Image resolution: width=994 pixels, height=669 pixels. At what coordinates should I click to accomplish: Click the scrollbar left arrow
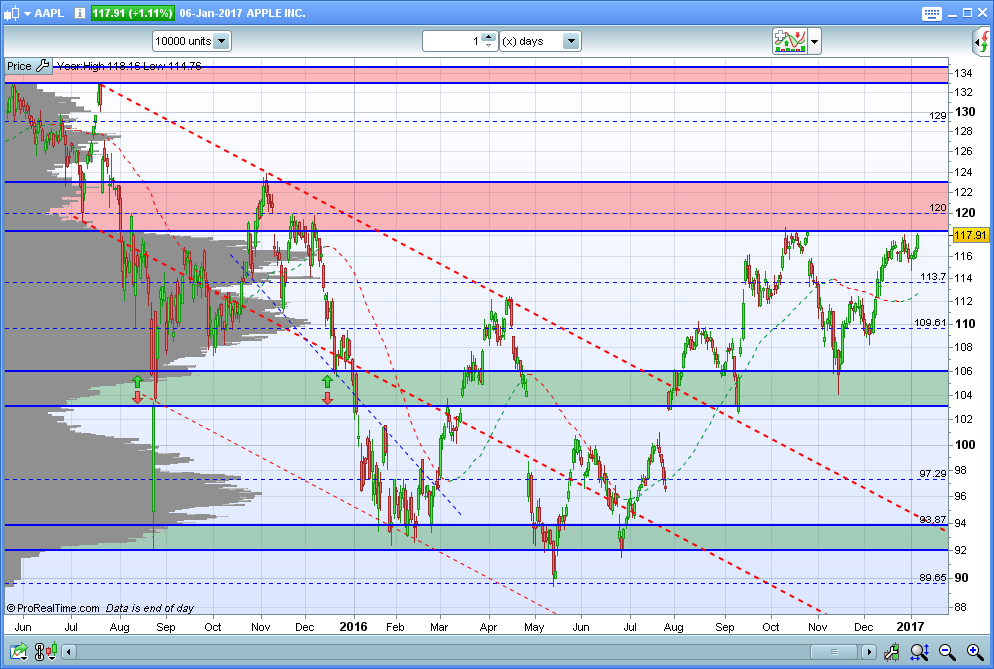click(69, 652)
